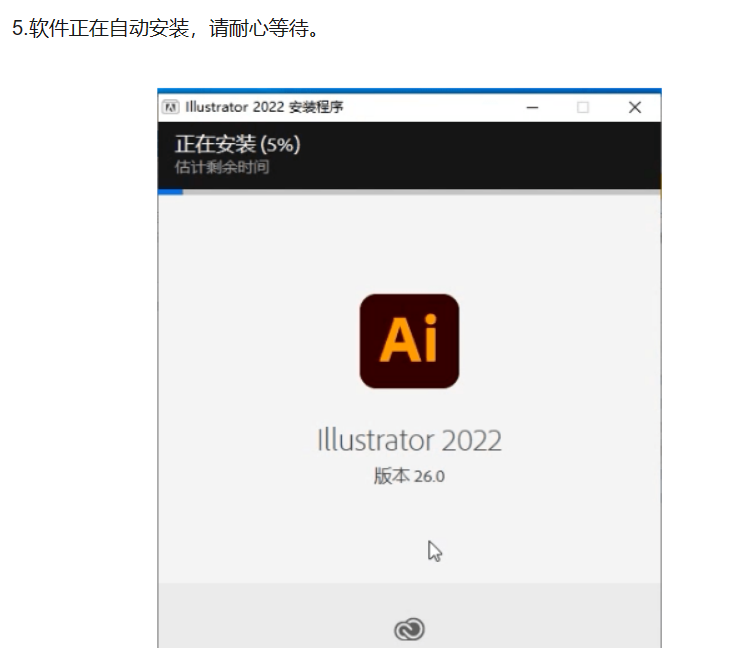
Task: Click the '正在安装 (5%)' status text
Action: [x=238, y=144]
